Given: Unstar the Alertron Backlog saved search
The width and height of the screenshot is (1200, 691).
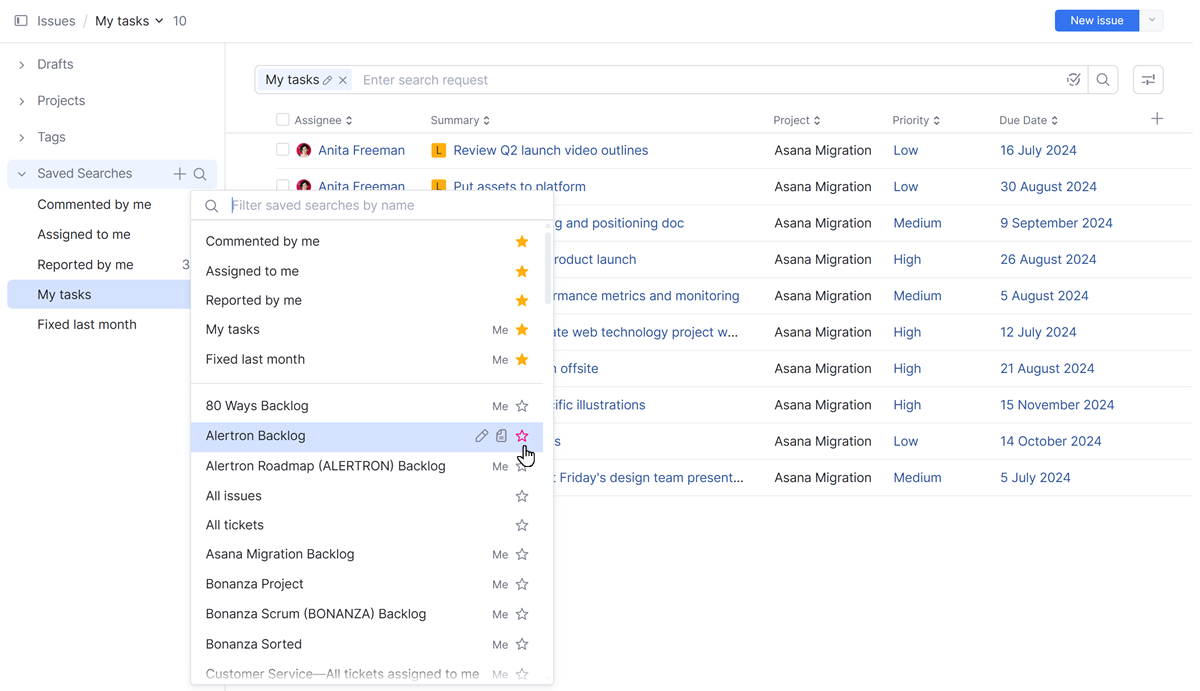Looking at the screenshot, I should click(x=521, y=435).
